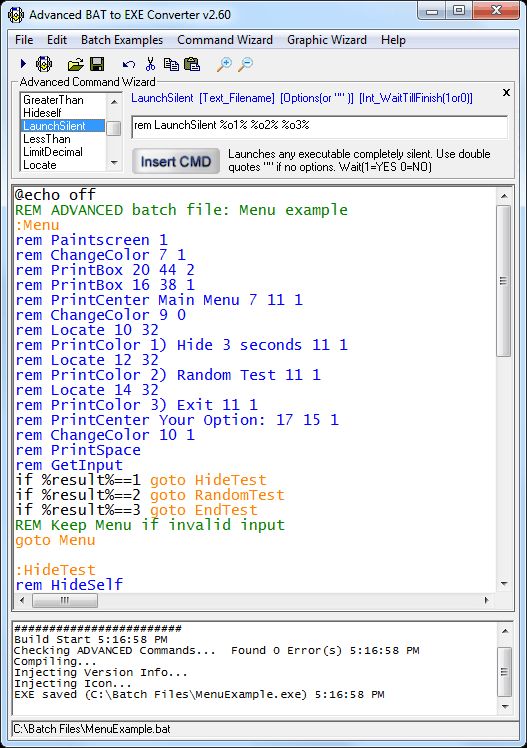Click the code editor's horizontal scrollbar thumb
Screen dimensions: 527x748
tap(65, 600)
